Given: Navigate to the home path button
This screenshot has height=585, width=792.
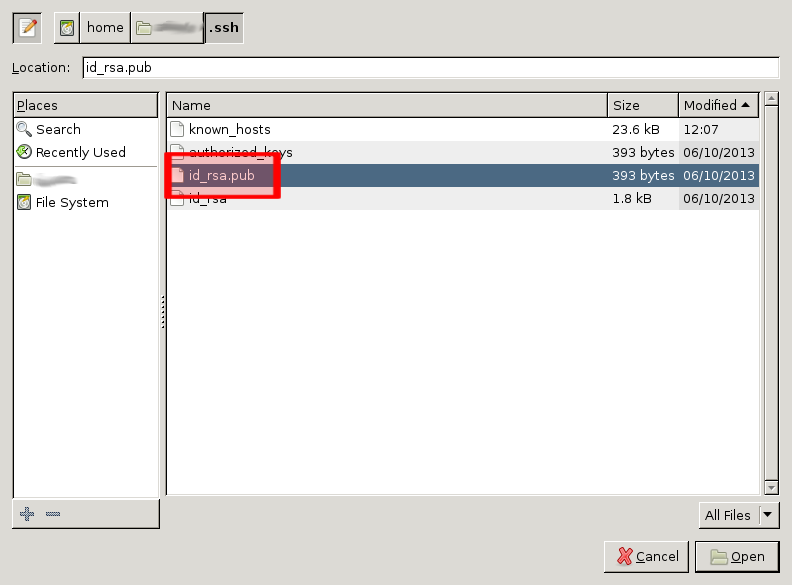Looking at the screenshot, I should pos(104,28).
